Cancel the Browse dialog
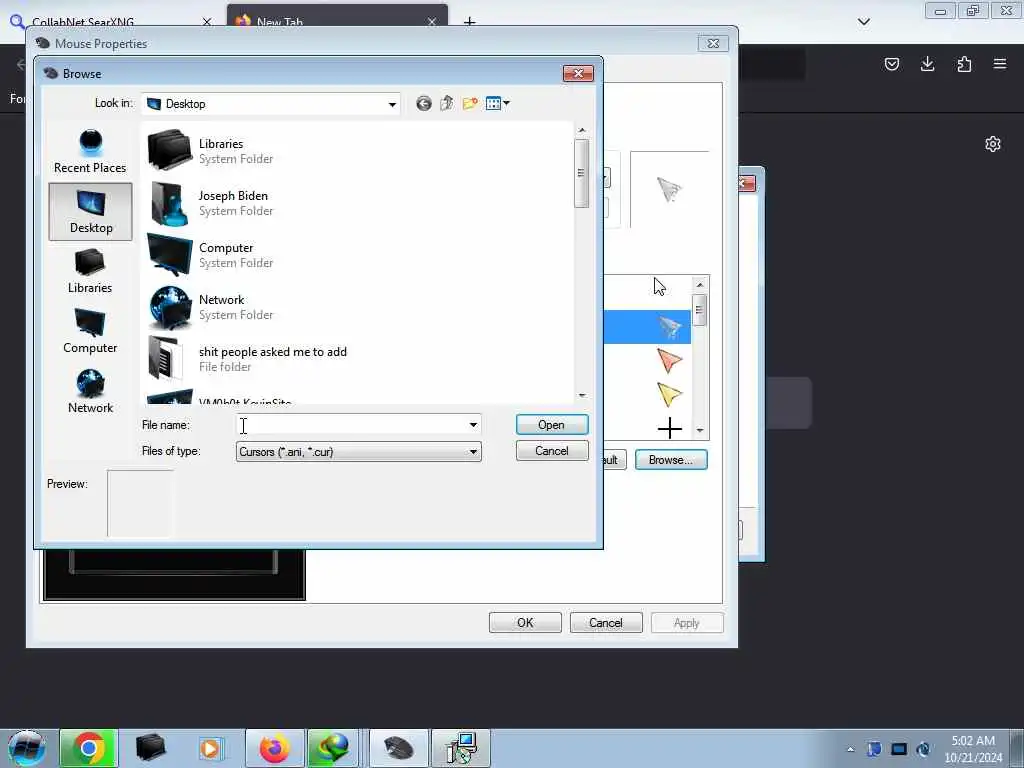 click(x=552, y=451)
